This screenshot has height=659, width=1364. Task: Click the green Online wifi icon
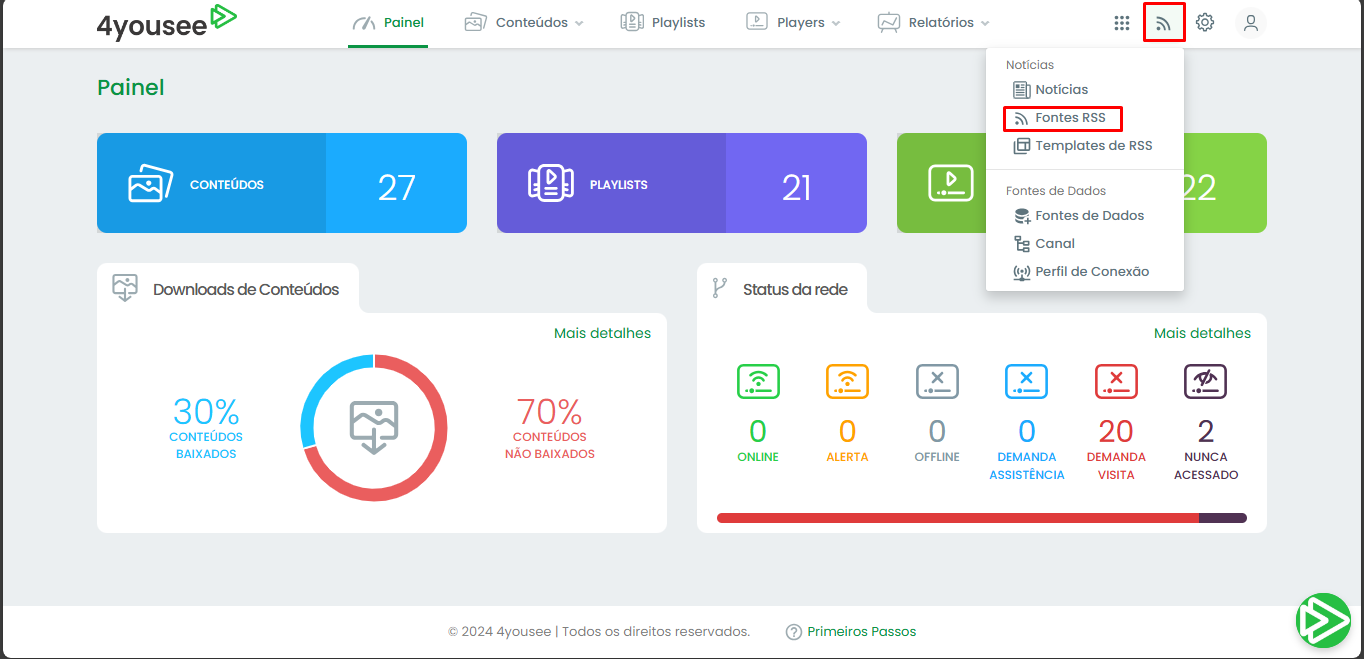pyautogui.click(x=758, y=381)
